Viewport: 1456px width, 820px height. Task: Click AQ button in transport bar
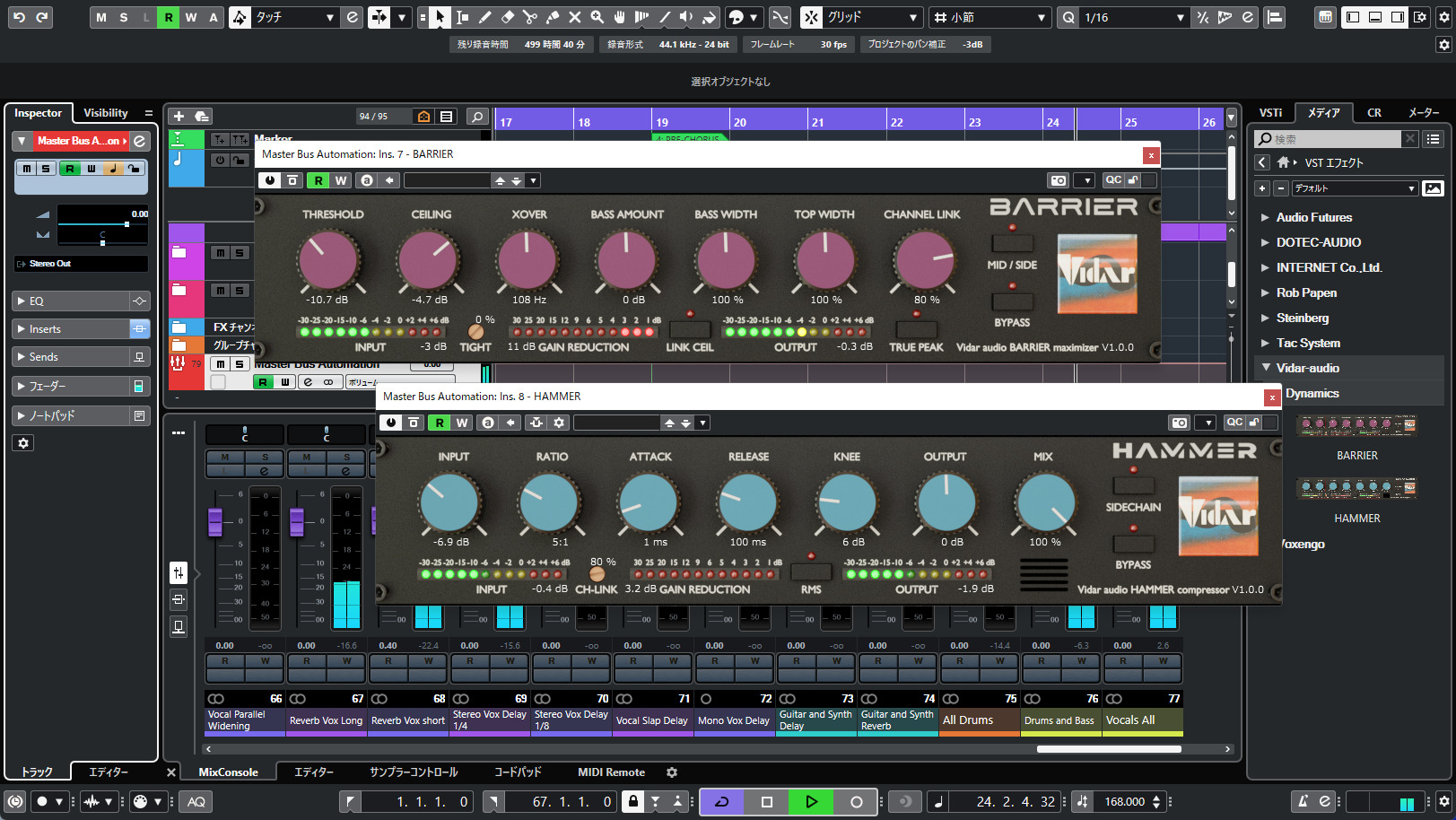(196, 801)
